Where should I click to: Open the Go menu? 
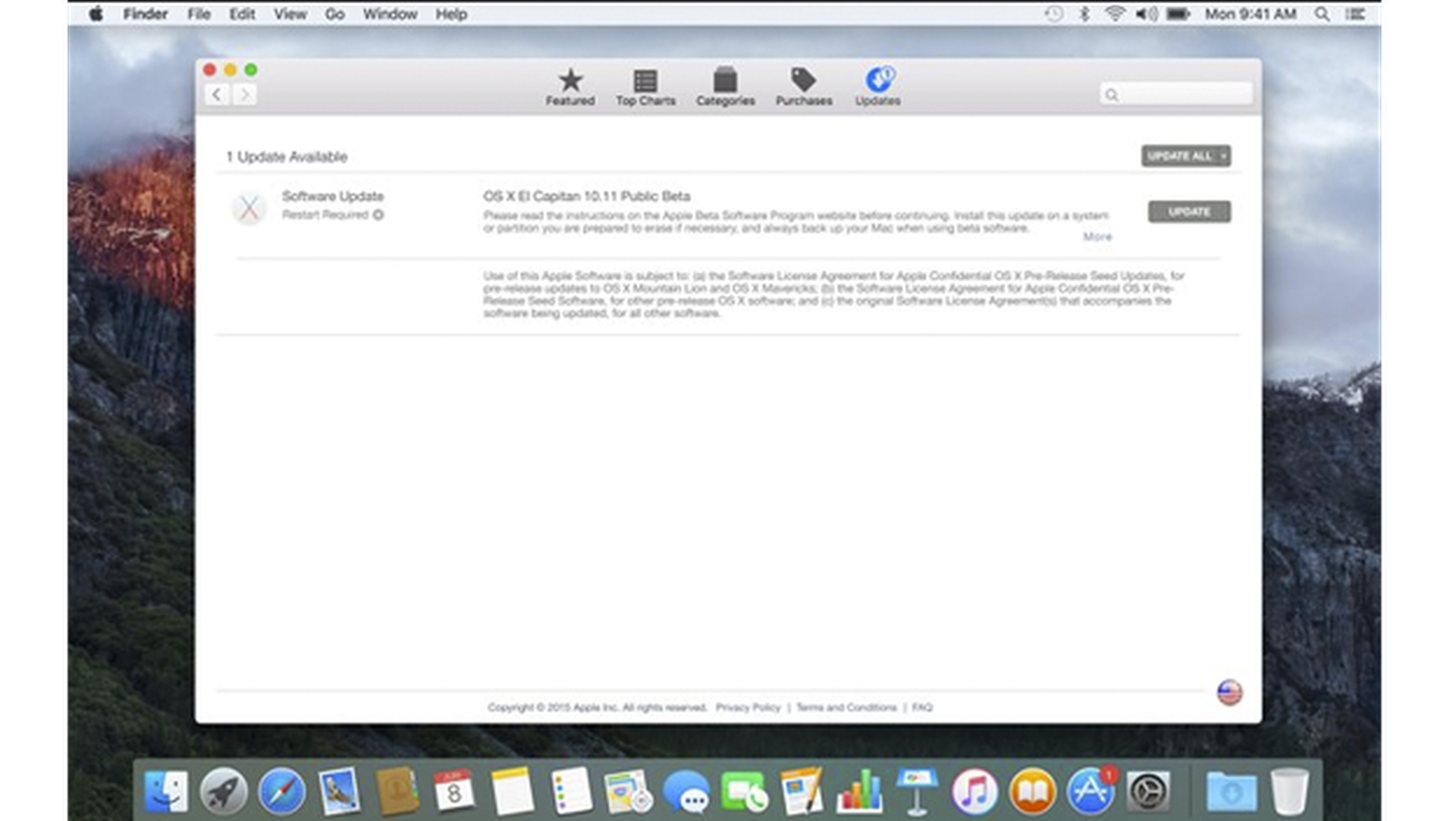tap(334, 14)
